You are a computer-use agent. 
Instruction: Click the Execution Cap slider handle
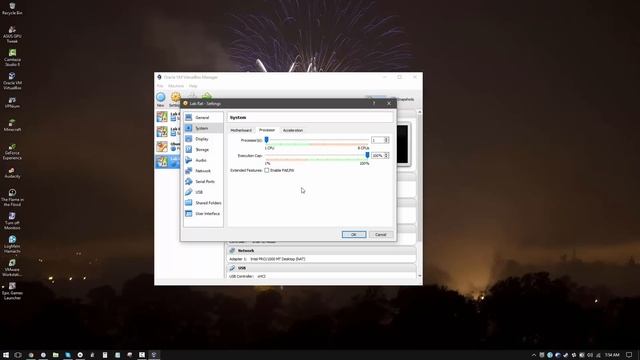(x=367, y=156)
